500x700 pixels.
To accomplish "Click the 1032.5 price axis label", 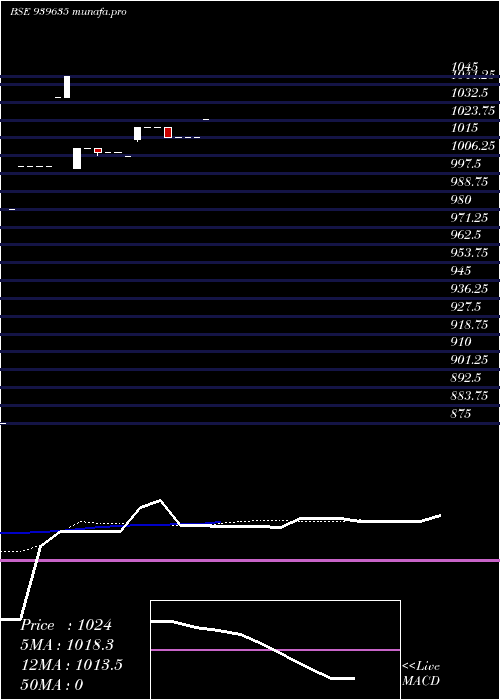I will click(x=469, y=92).
